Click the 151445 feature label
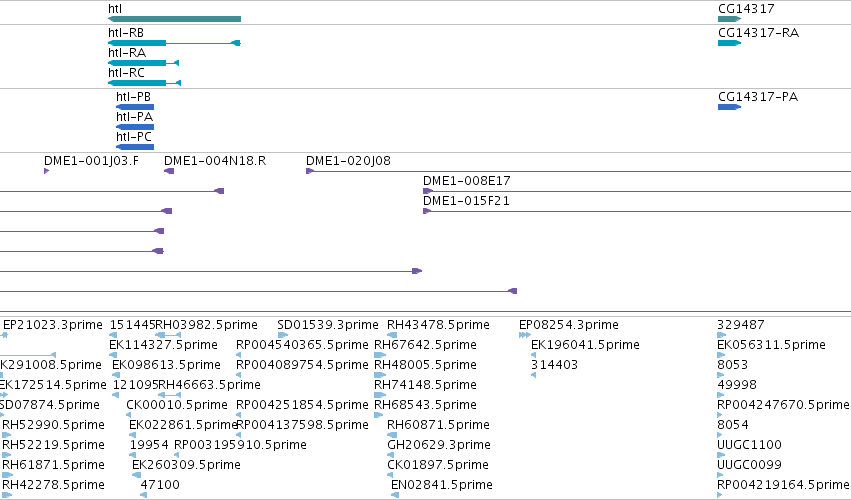The width and height of the screenshot is (851, 500). 132,325
